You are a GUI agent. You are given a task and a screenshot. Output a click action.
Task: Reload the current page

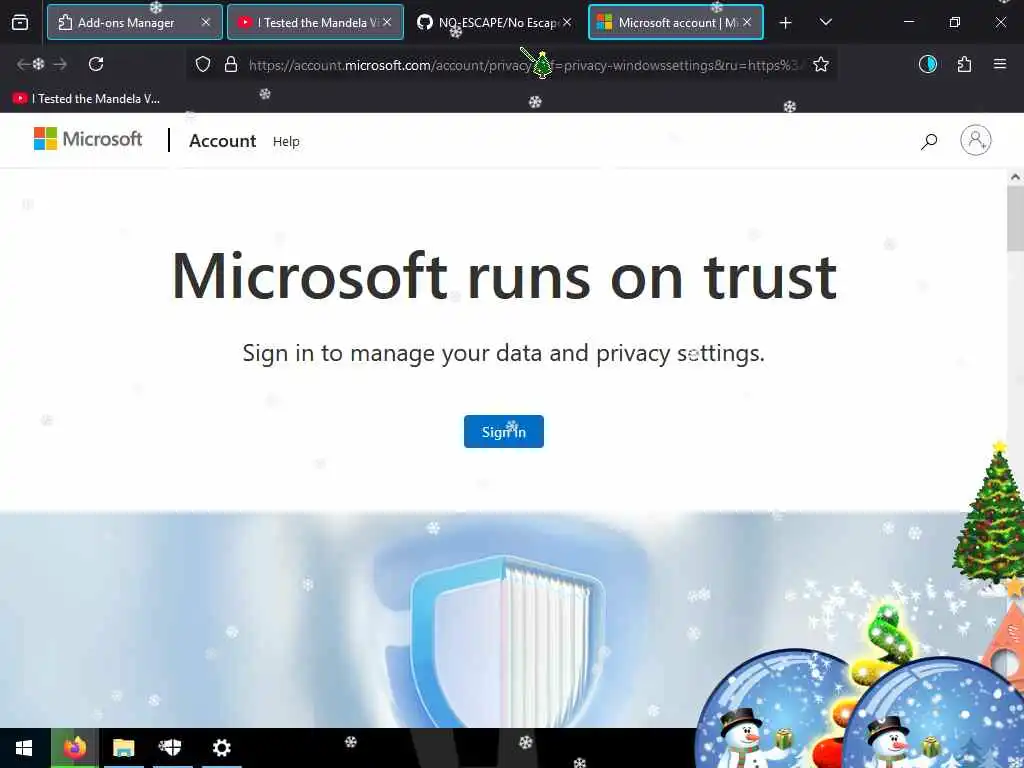pos(96,64)
